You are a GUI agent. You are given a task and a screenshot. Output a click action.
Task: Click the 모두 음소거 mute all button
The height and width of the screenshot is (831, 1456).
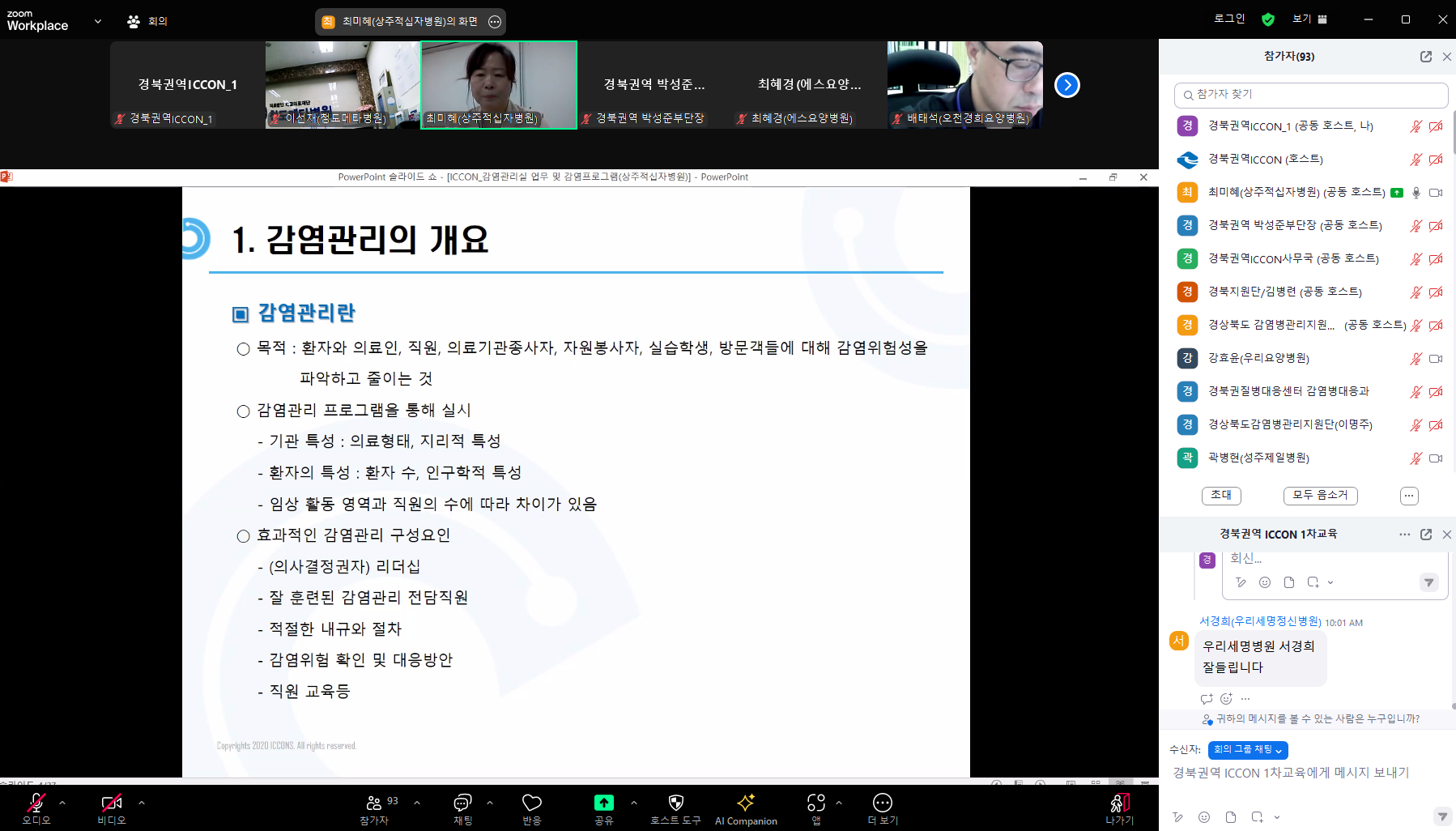tap(1320, 495)
